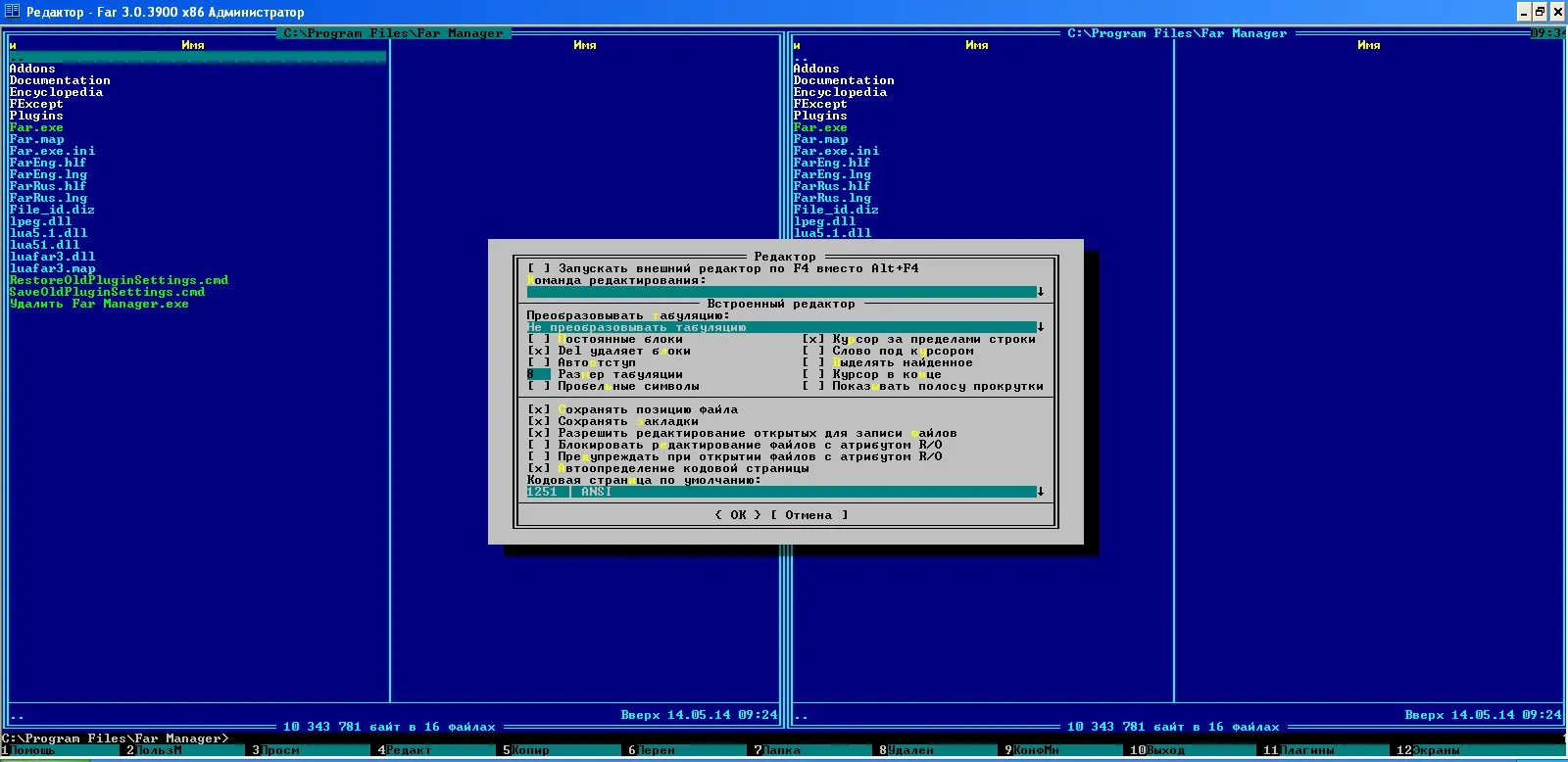Click the command line prompt area
1568x762 pixels.
[784, 738]
